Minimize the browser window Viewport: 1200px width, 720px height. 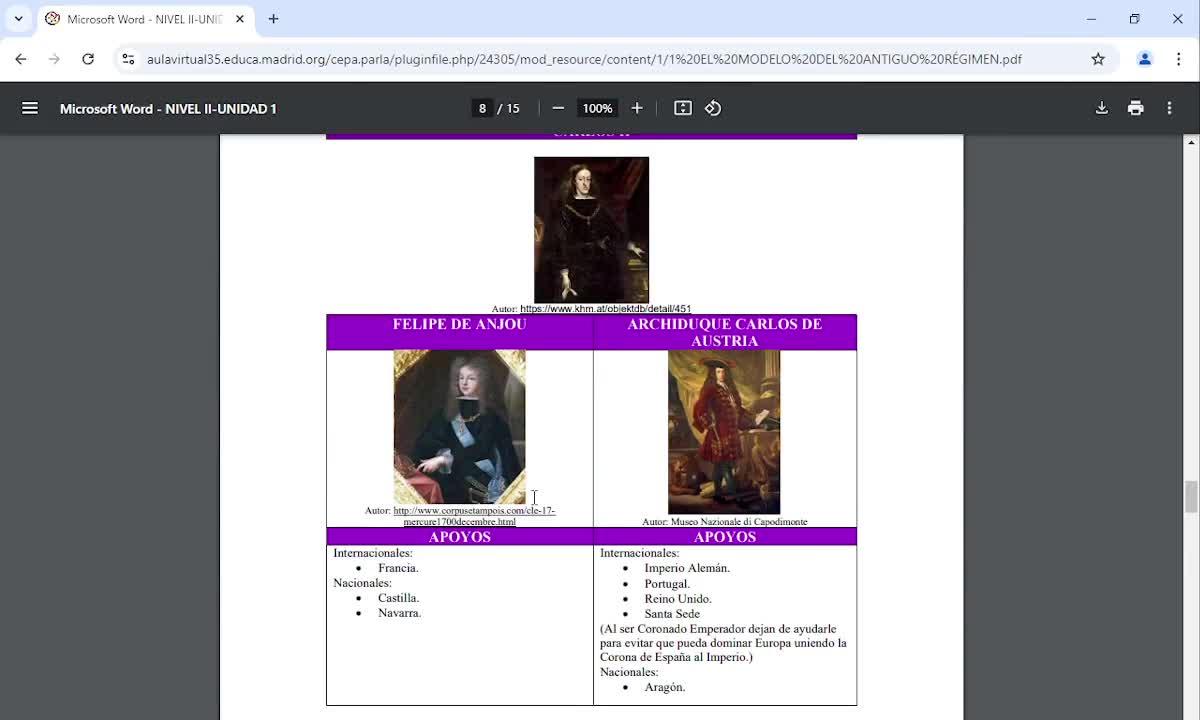(x=1091, y=19)
